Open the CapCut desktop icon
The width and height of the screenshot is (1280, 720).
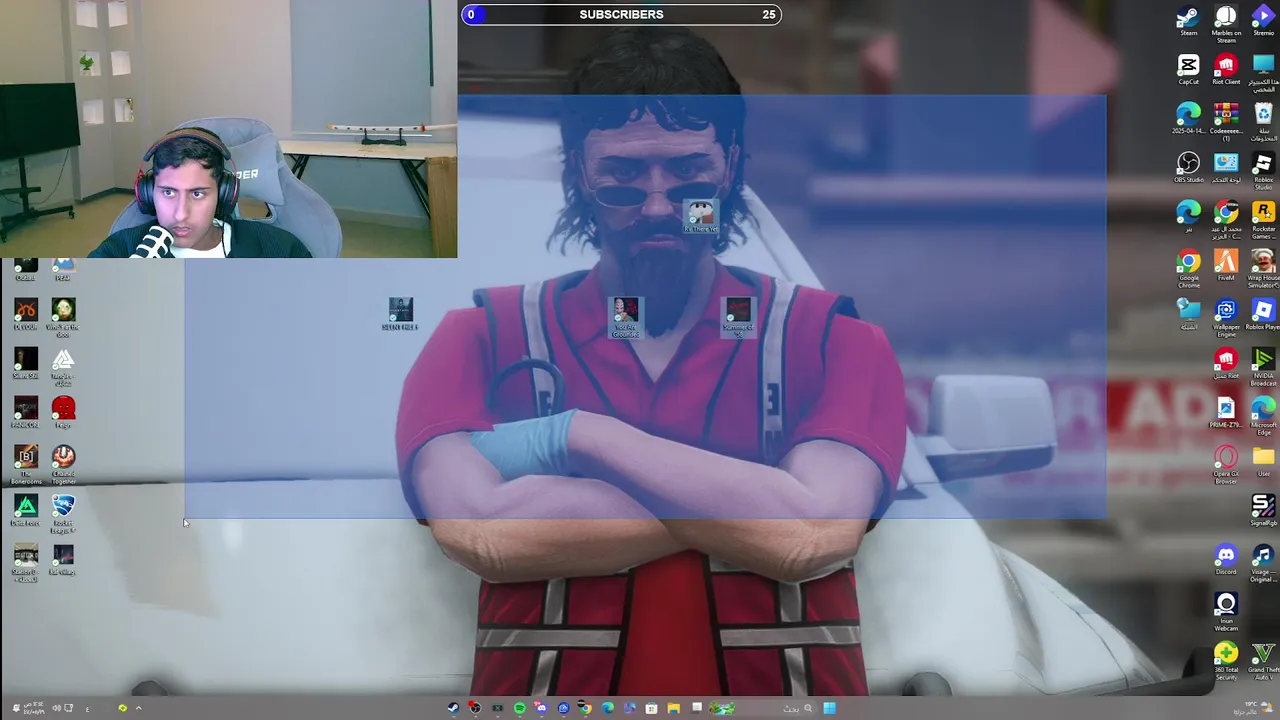click(x=1188, y=70)
